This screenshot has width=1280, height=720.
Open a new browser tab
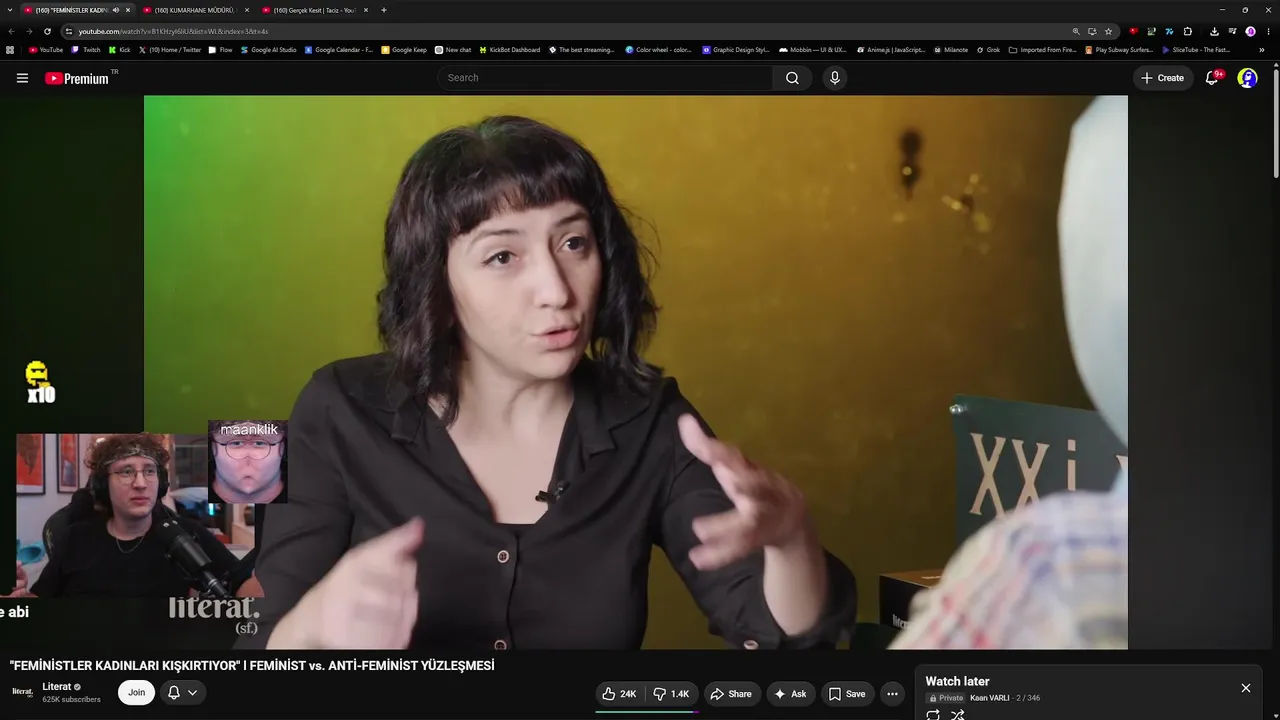(x=384, y=10)
